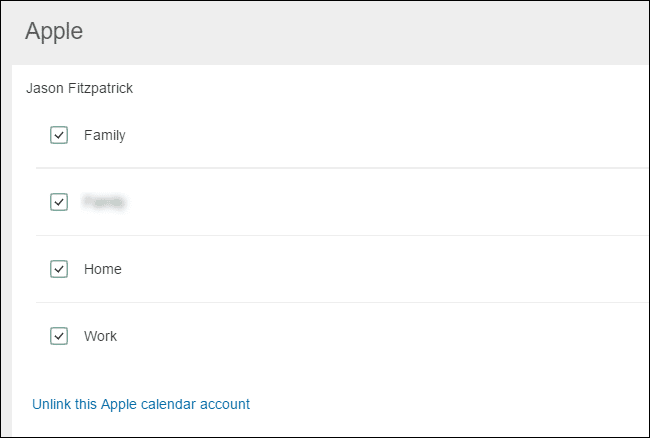
Task: Click the Work calendar label
Action: click(x=101, y=336)
